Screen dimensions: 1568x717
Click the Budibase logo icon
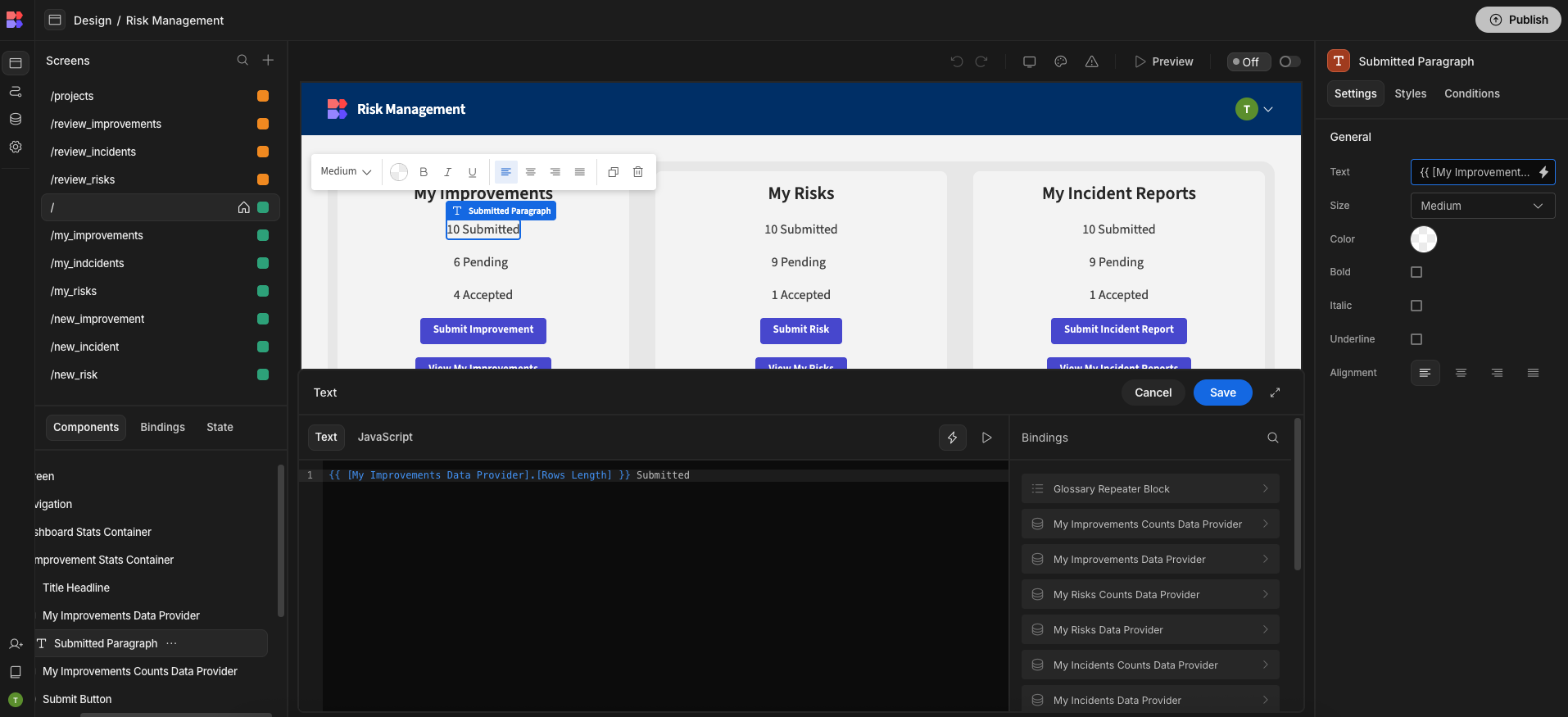click(x=15, y=20)
